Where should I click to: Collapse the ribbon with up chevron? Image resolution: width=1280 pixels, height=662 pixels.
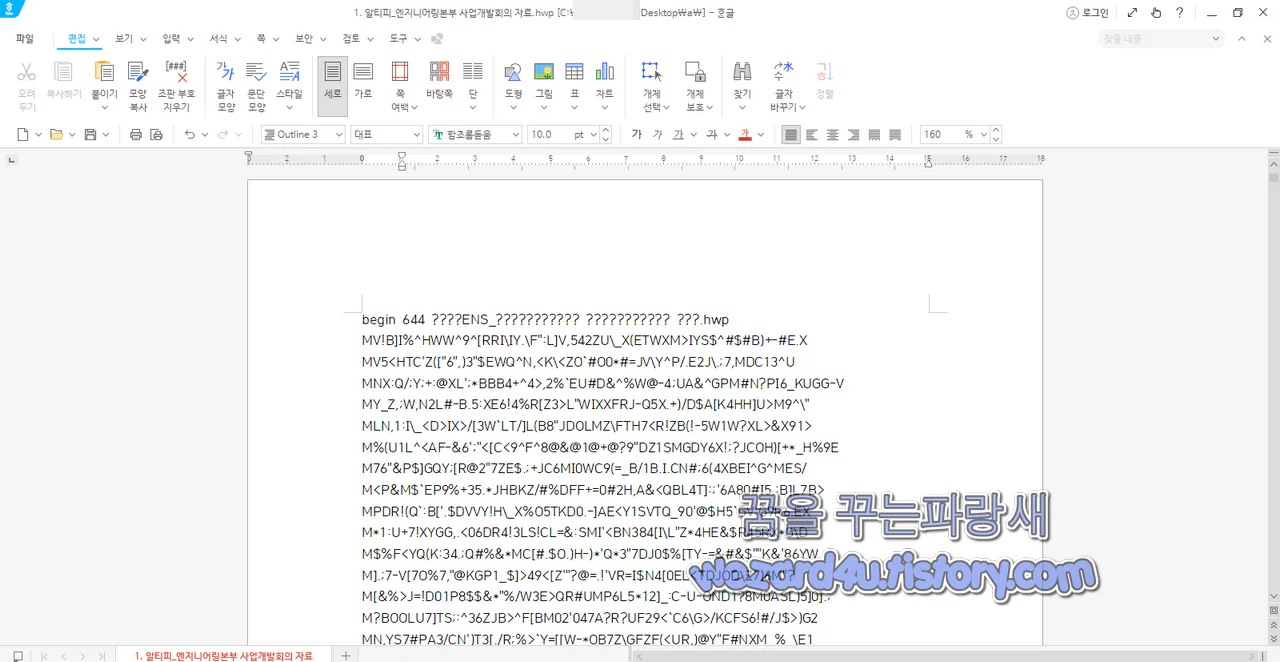[x=1241, y=38]
